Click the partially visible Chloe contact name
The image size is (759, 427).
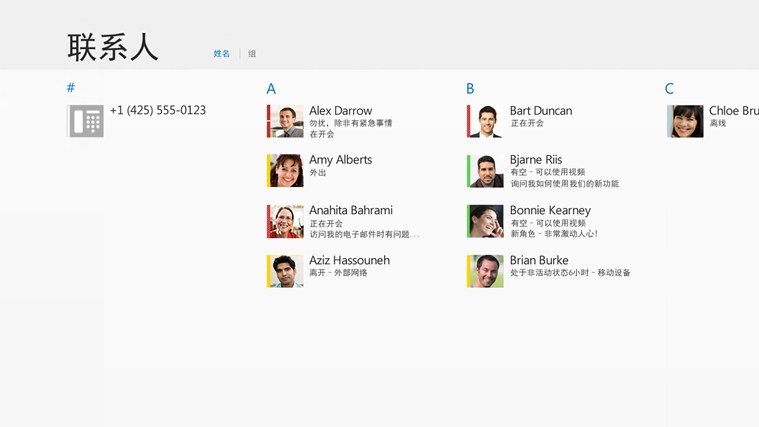click(734, 110)
